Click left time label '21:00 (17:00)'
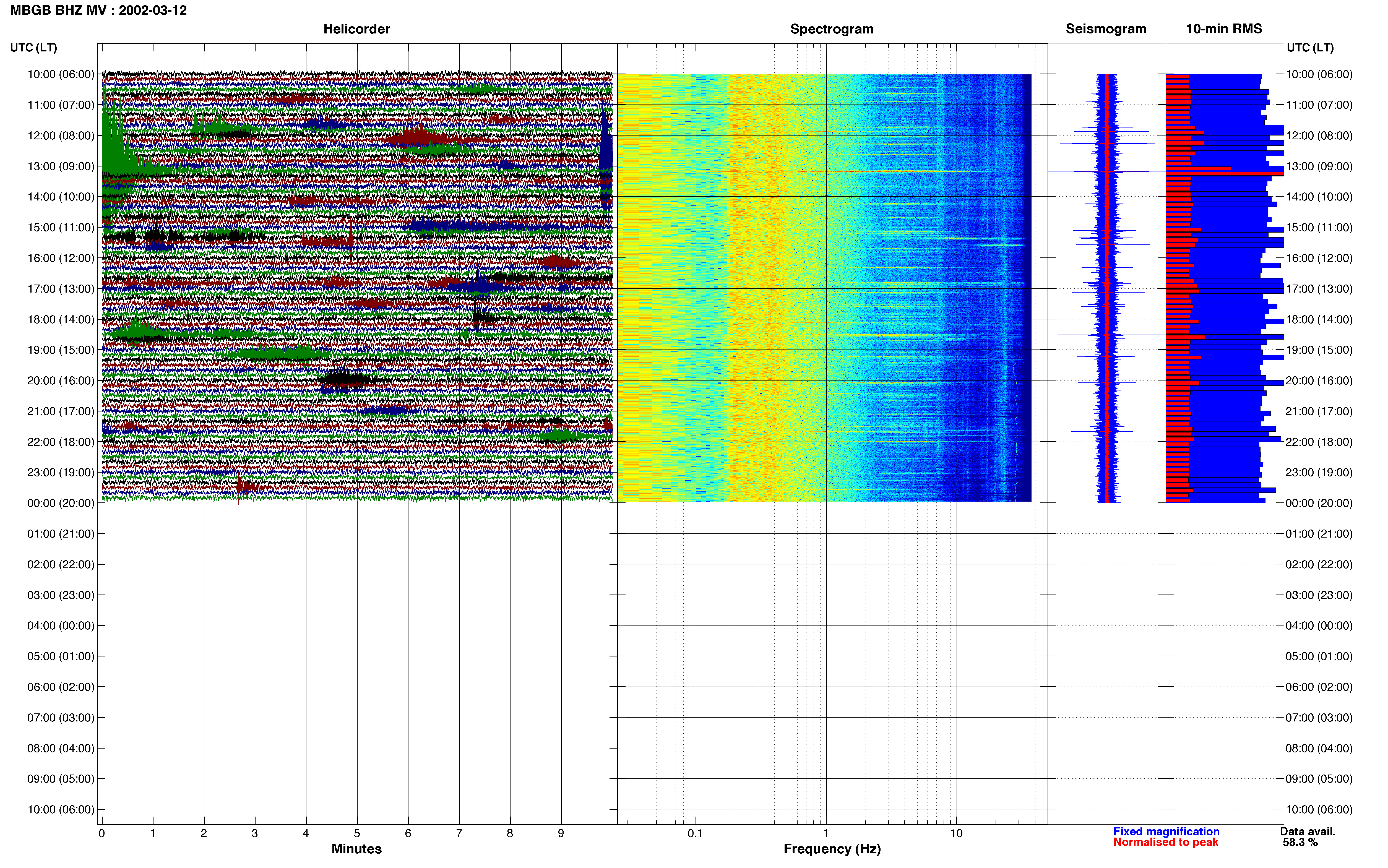The image size is (1388, 868). (61, 411)
